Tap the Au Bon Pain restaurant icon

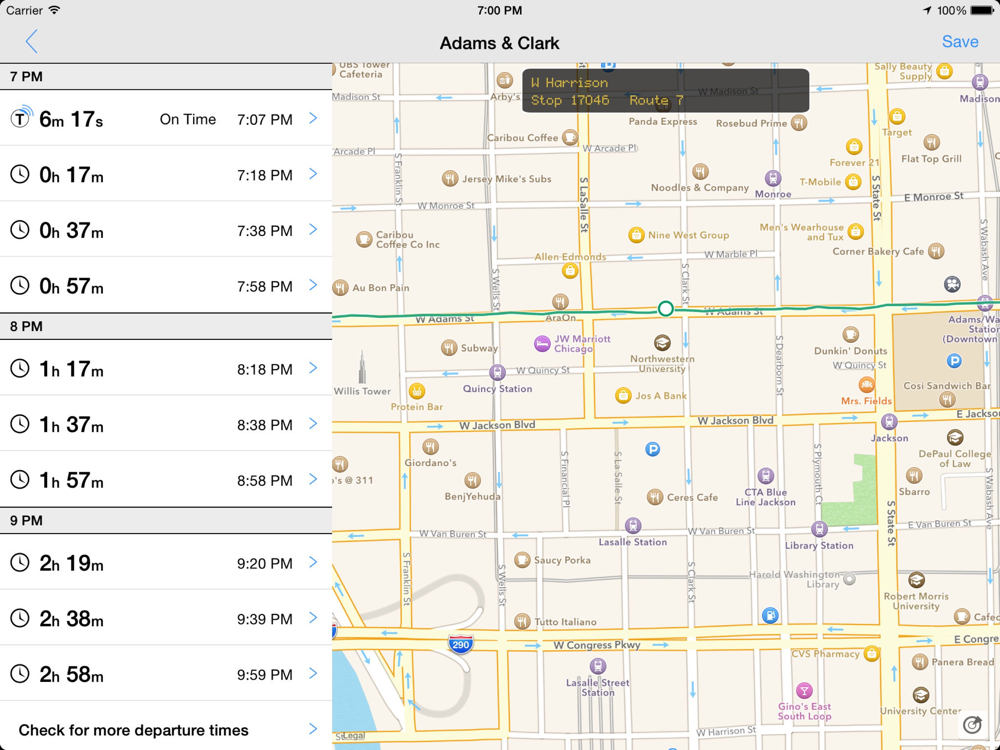coord(340,288)
